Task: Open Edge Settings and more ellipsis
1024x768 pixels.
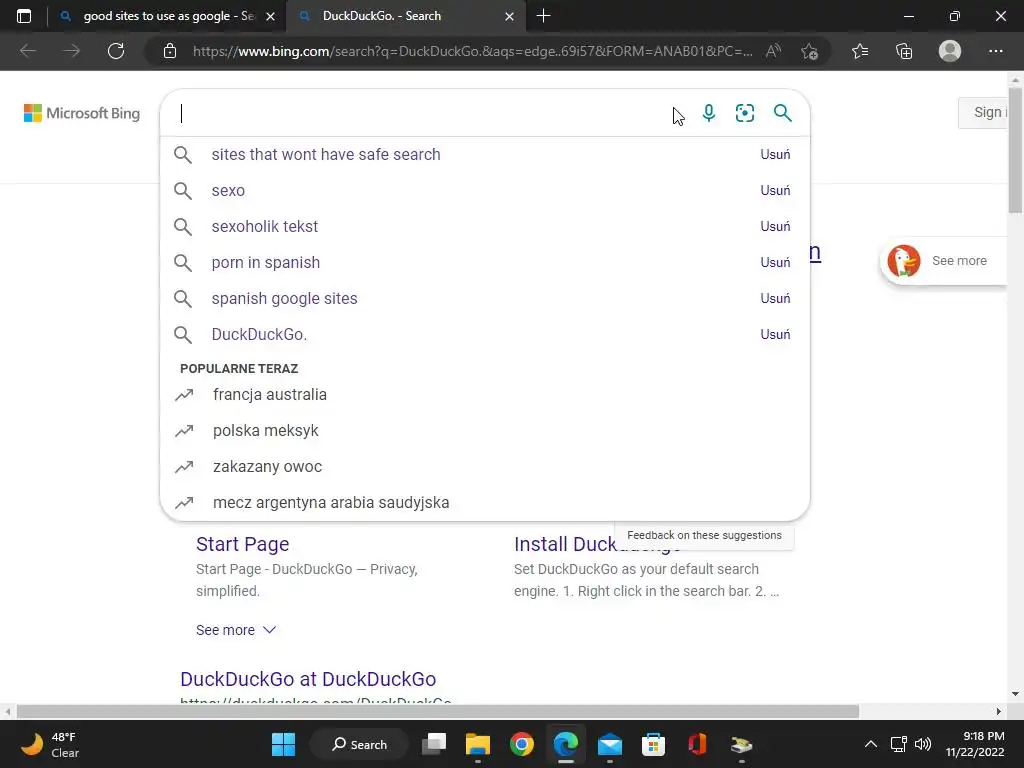Action: pos(995,51)
